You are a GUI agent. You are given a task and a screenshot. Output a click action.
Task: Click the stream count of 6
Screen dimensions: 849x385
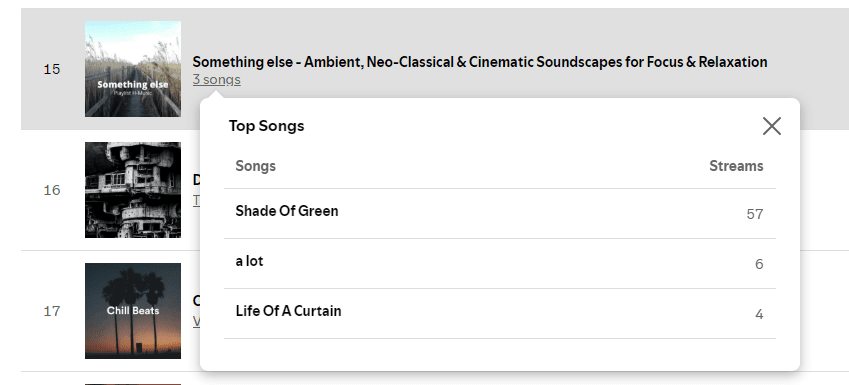click(x=759, y=264)
